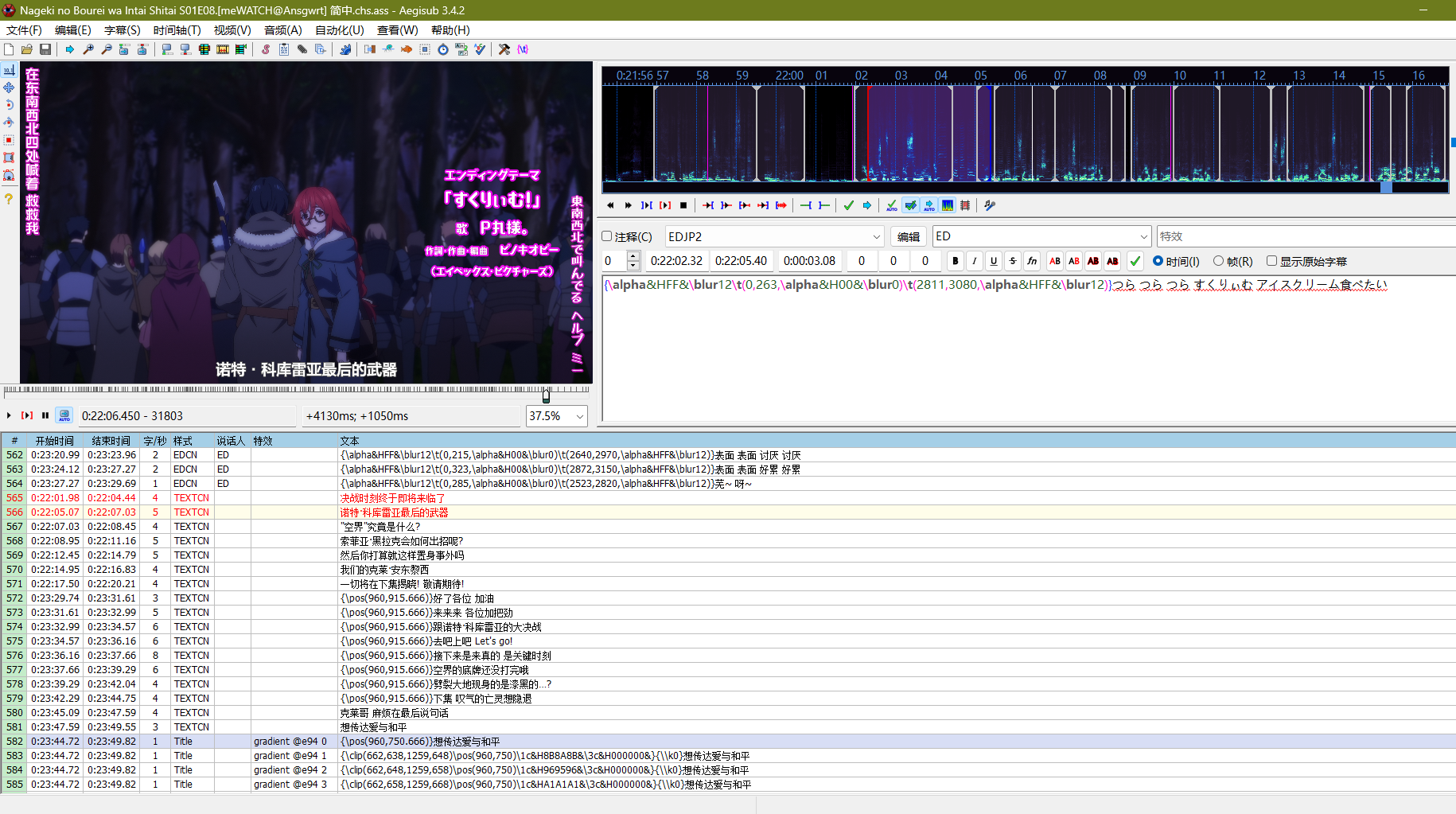Open the Kanji Timer icon
This screenshot has height=814, width=1456.
point(461,49)
